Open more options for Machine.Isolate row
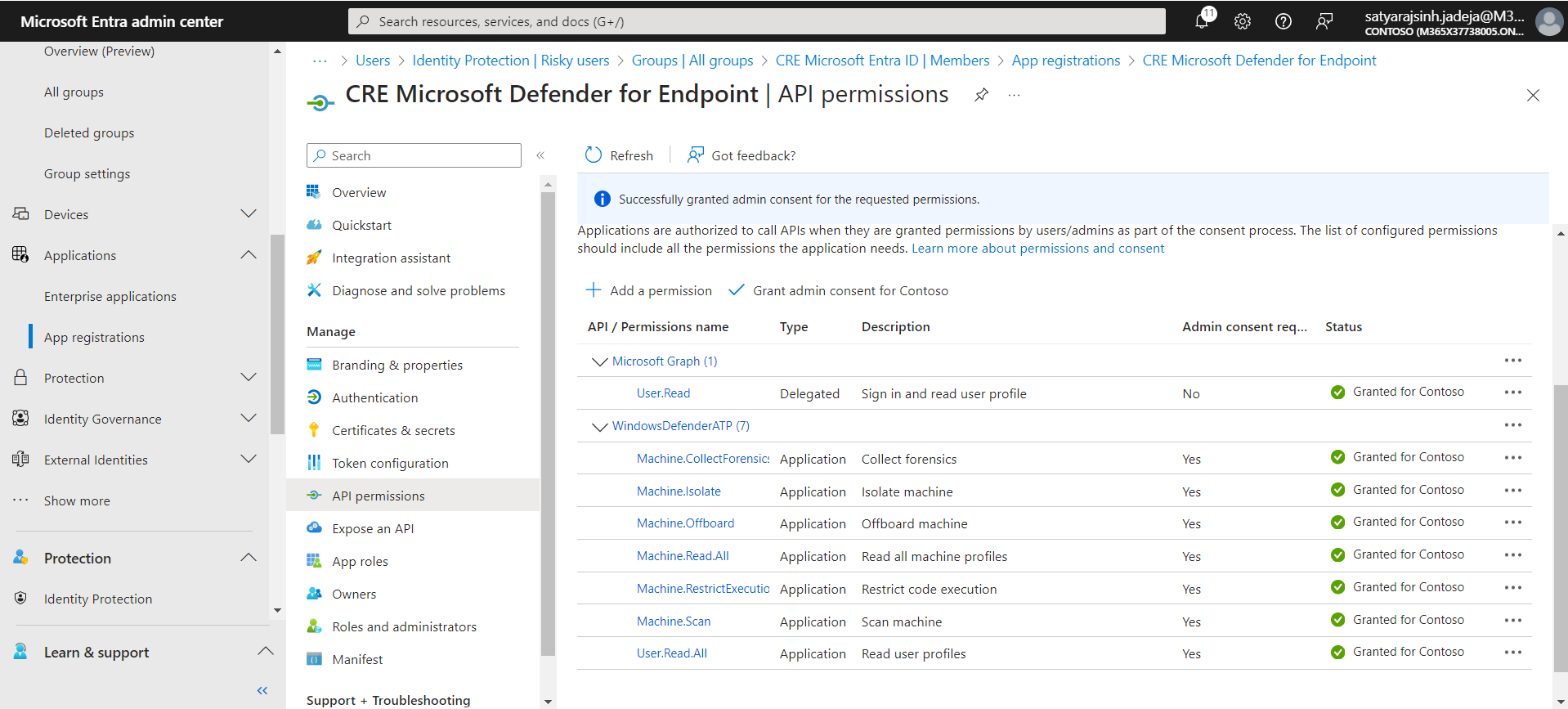Screen dimensions: 1568x709 pos(1513,491)
